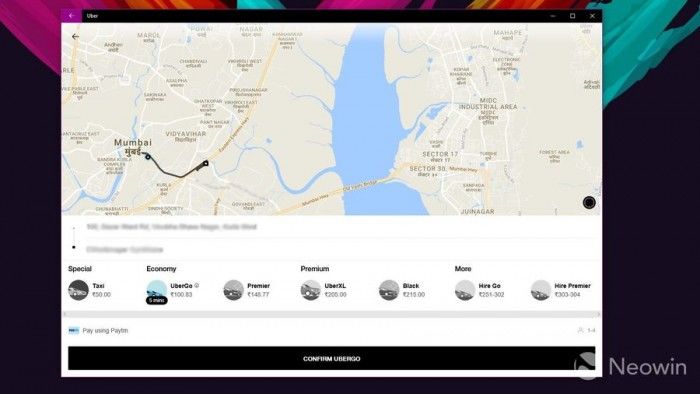Click the ride options horizontal scrollbar

331,315
